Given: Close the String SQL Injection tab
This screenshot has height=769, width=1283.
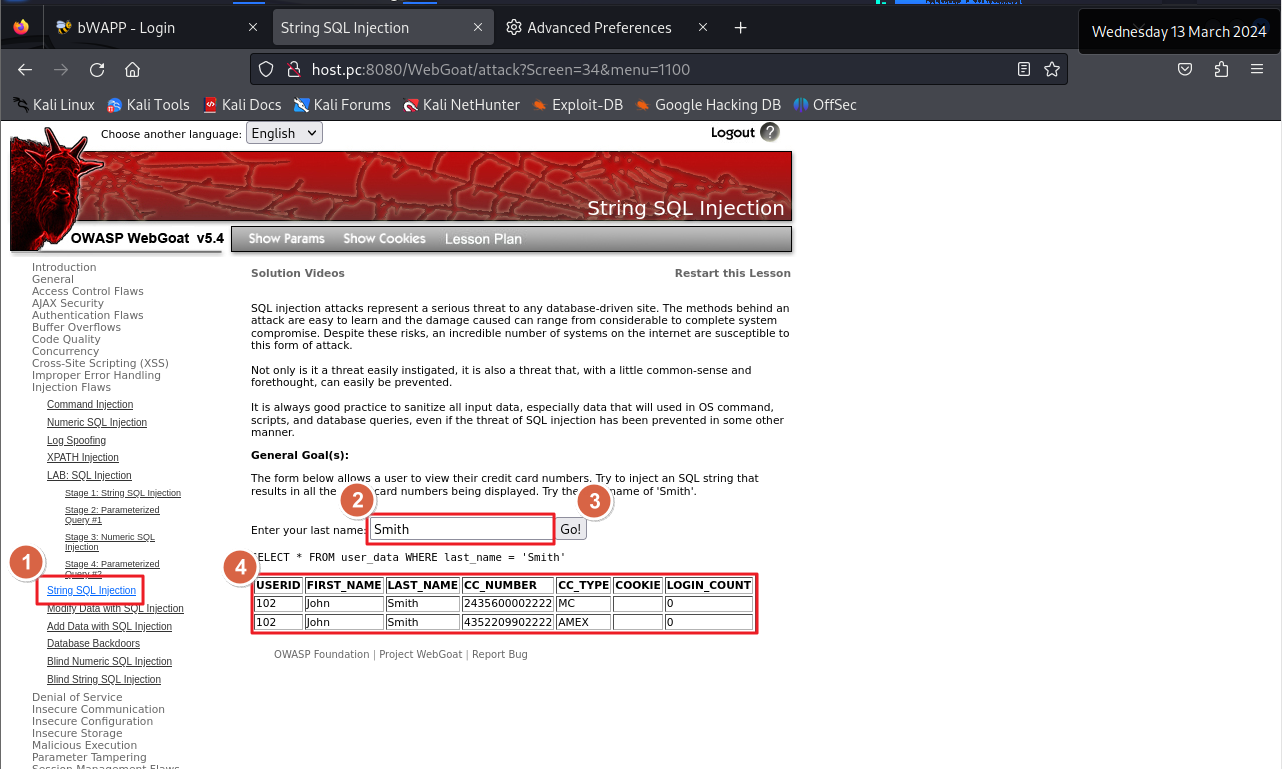Looking at the screenshot, I should [x=477, y=28].
